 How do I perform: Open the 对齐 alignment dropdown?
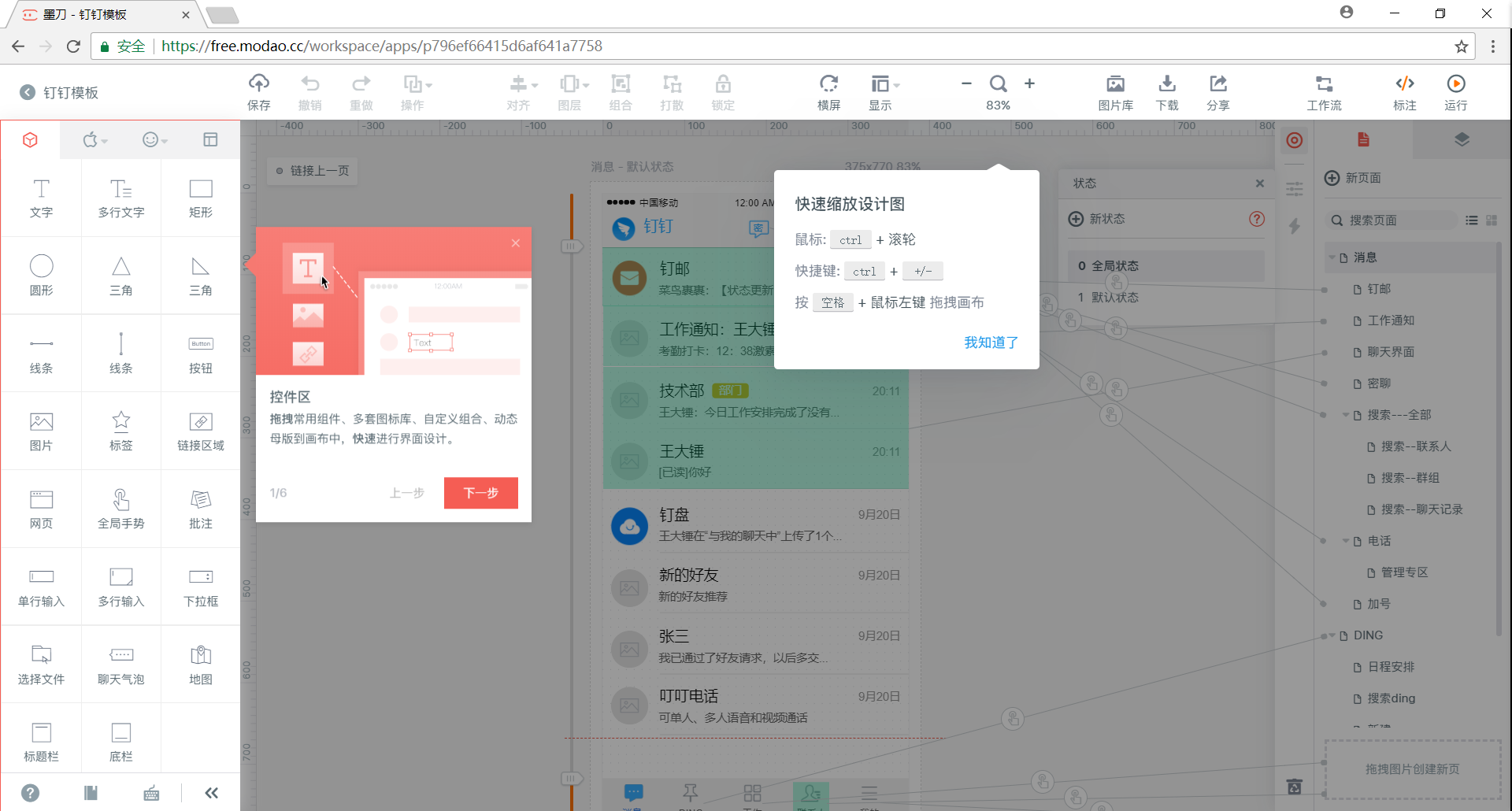520,92
